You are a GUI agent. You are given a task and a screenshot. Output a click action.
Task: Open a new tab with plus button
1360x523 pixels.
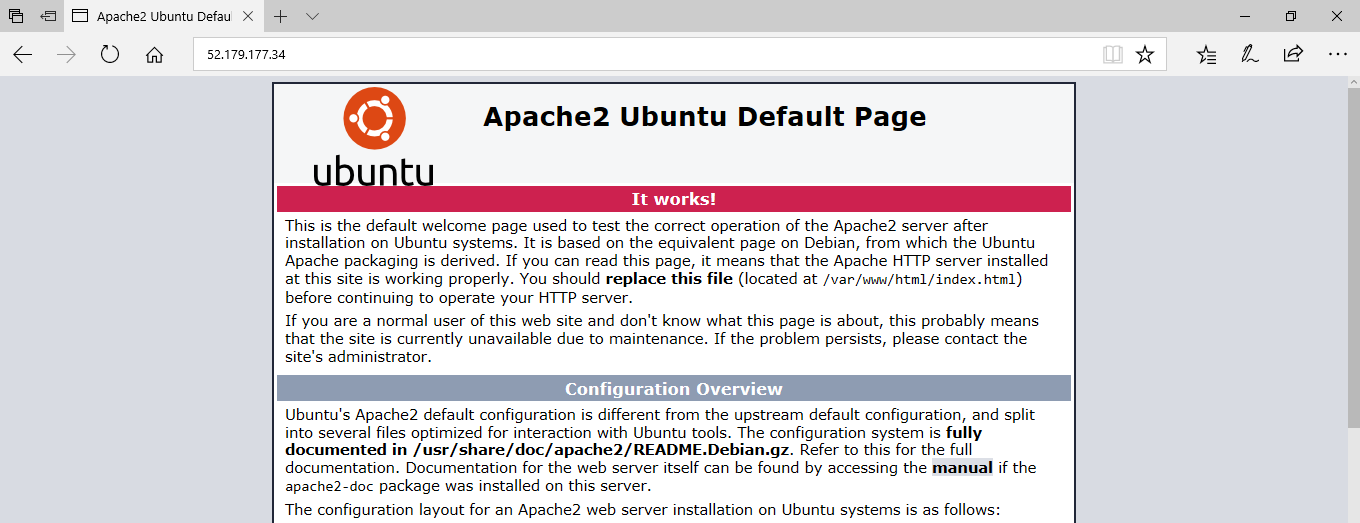(x=281, y=16)
